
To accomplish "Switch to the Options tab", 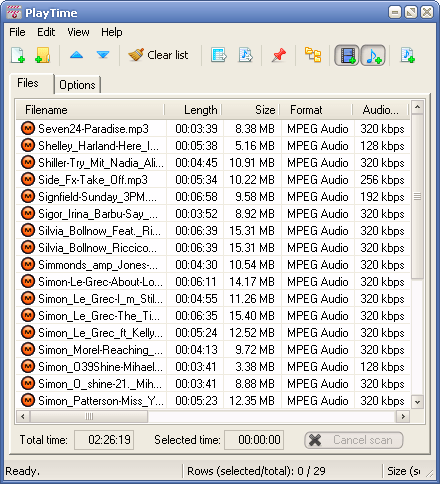I will tap(77, 85).
